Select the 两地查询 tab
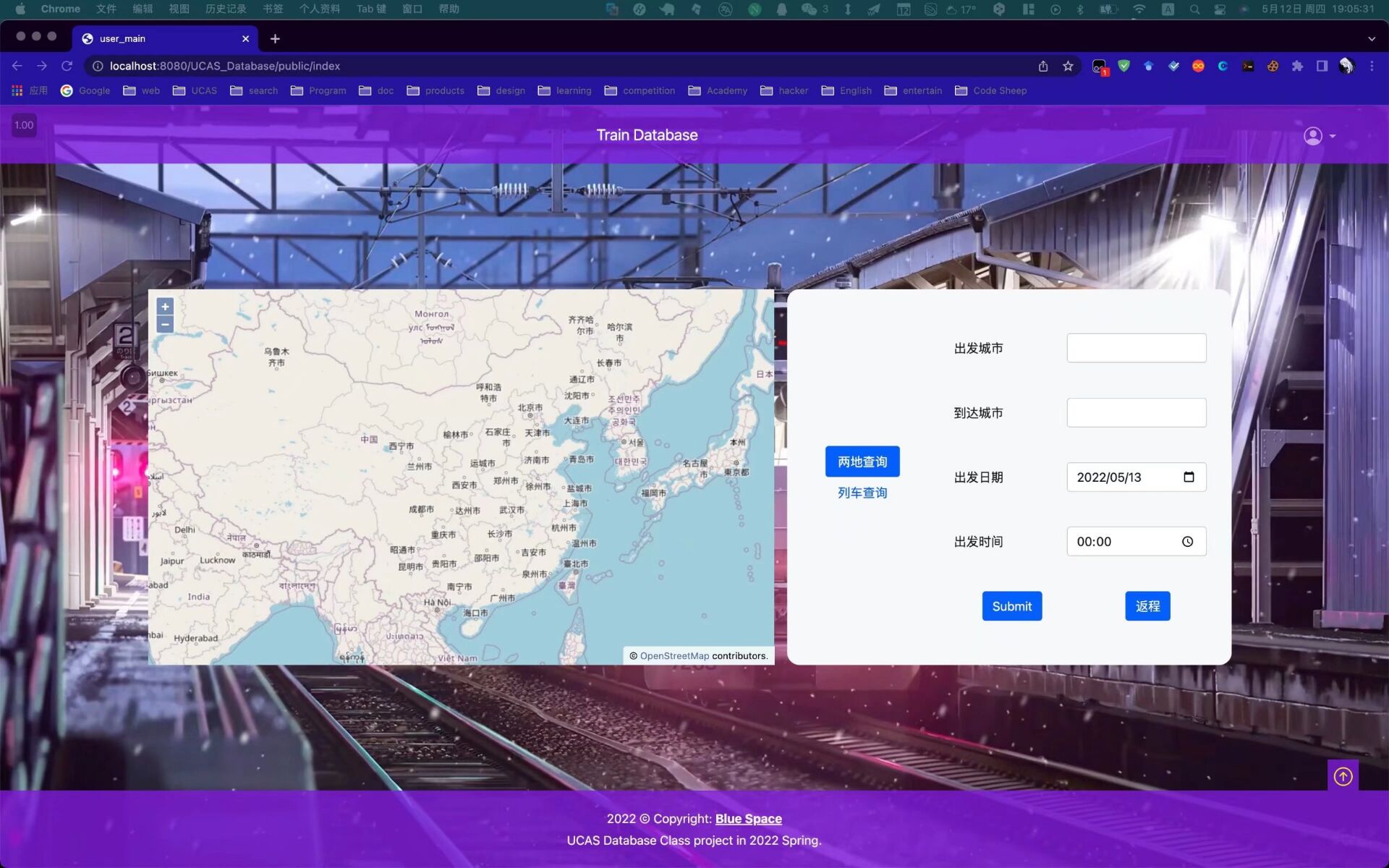Viewport: 1389px width, 868px height. pyautogui.click(x=862, y=461)
